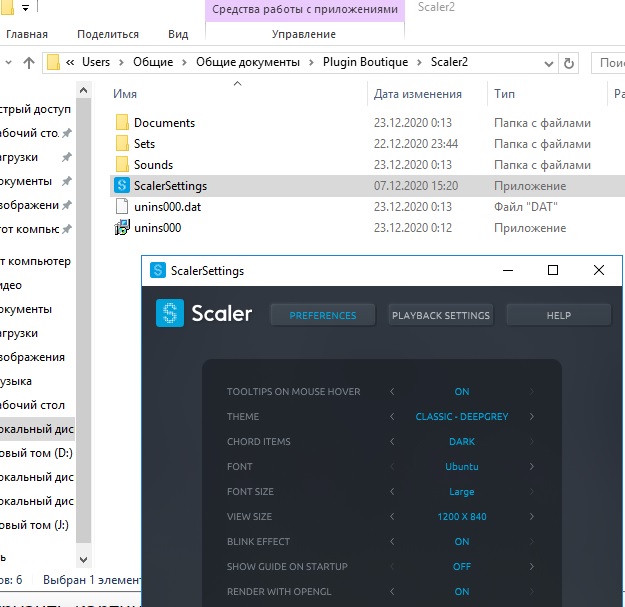Minimize the ScalerSettings window
Image resolution: width=625 pixels, height=607 pixels.
click(x=508, y=270)
